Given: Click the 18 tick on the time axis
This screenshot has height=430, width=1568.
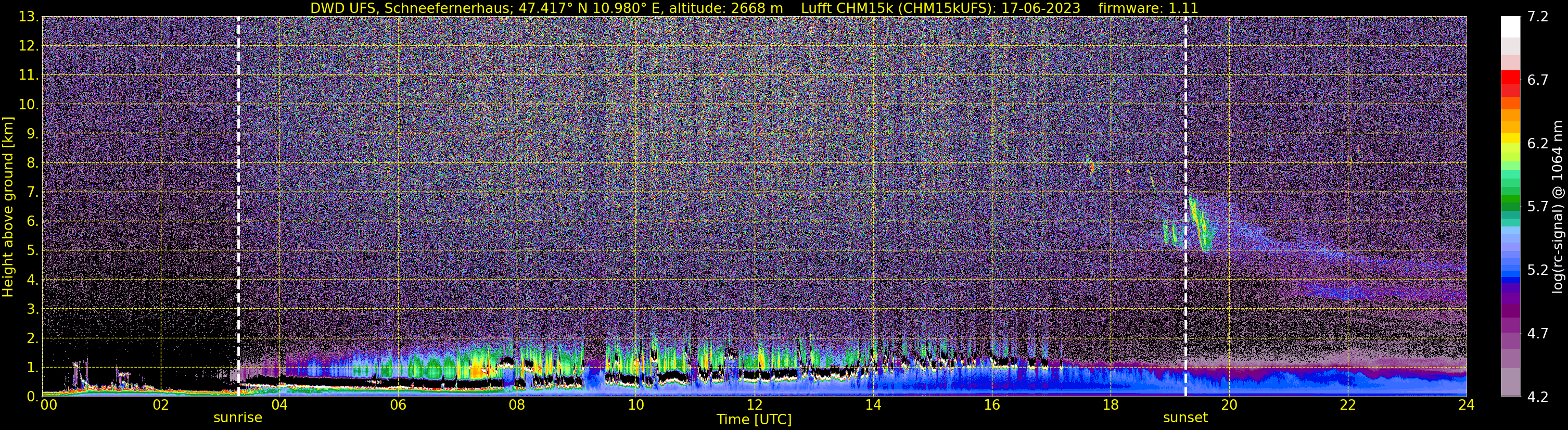Looking at the screenshot, I should point(1110,405).
